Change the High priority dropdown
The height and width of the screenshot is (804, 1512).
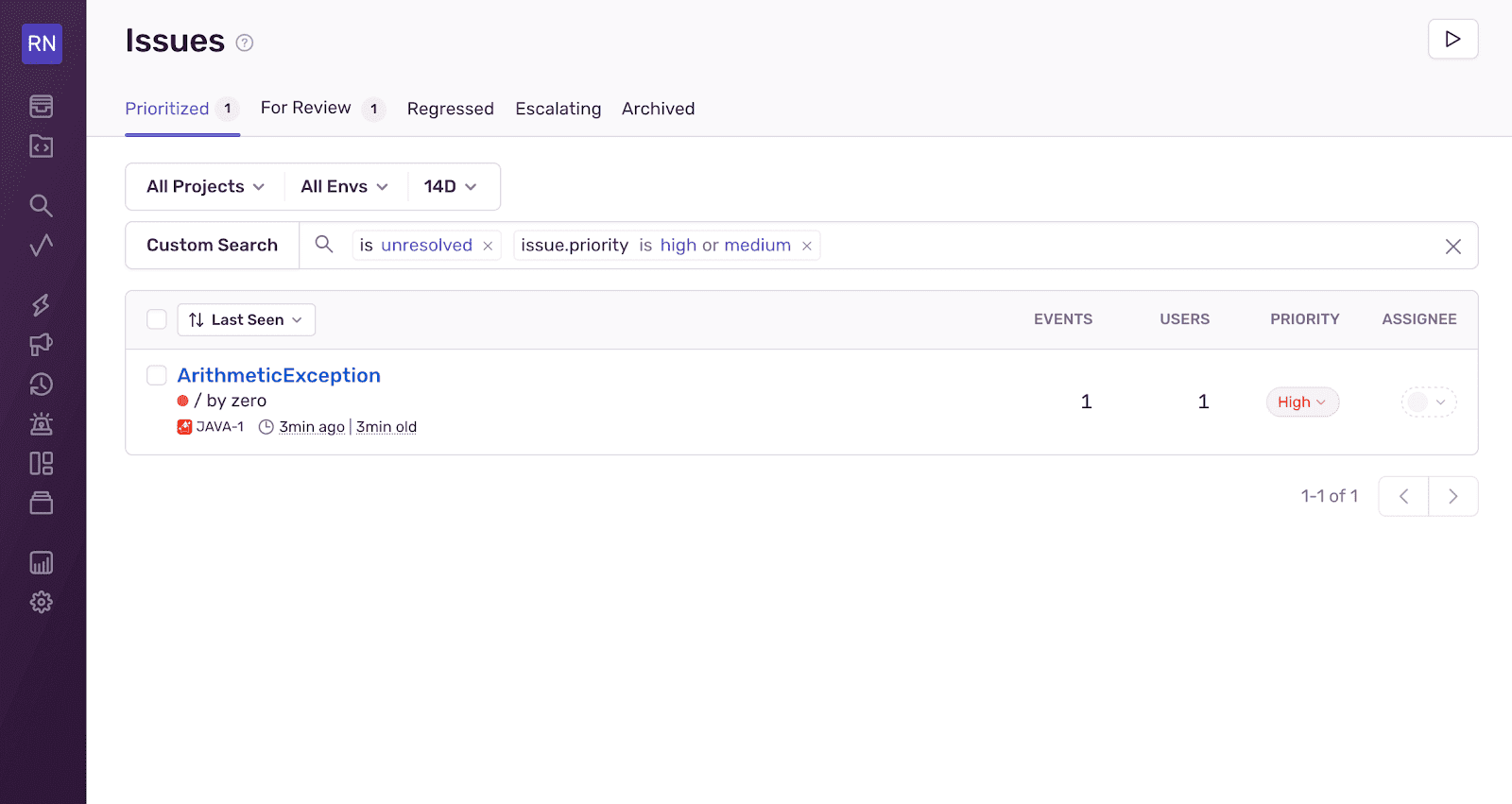coord(1302,402)
